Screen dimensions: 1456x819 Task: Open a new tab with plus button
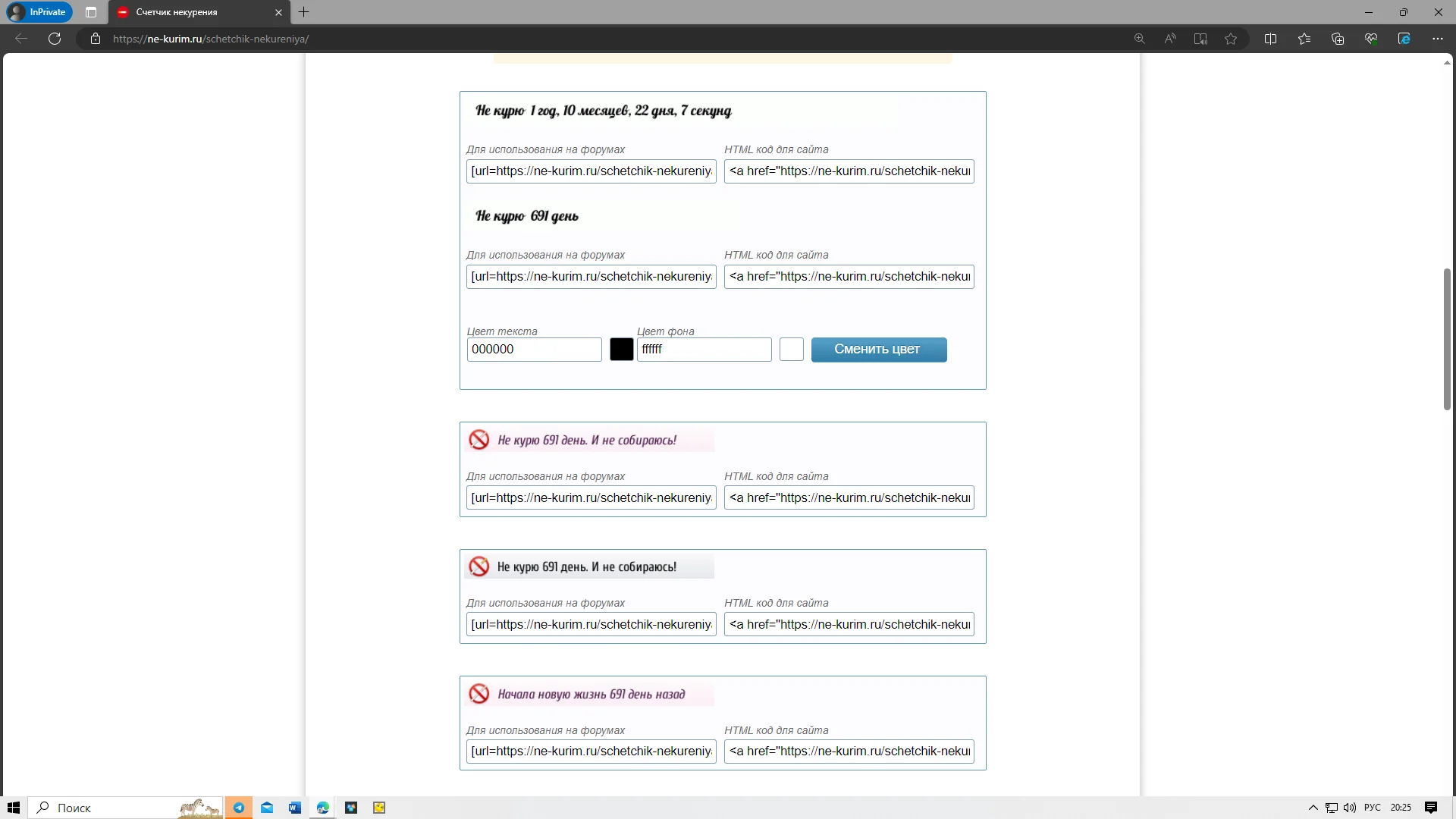pyautogui.click(x=303, y=12)
